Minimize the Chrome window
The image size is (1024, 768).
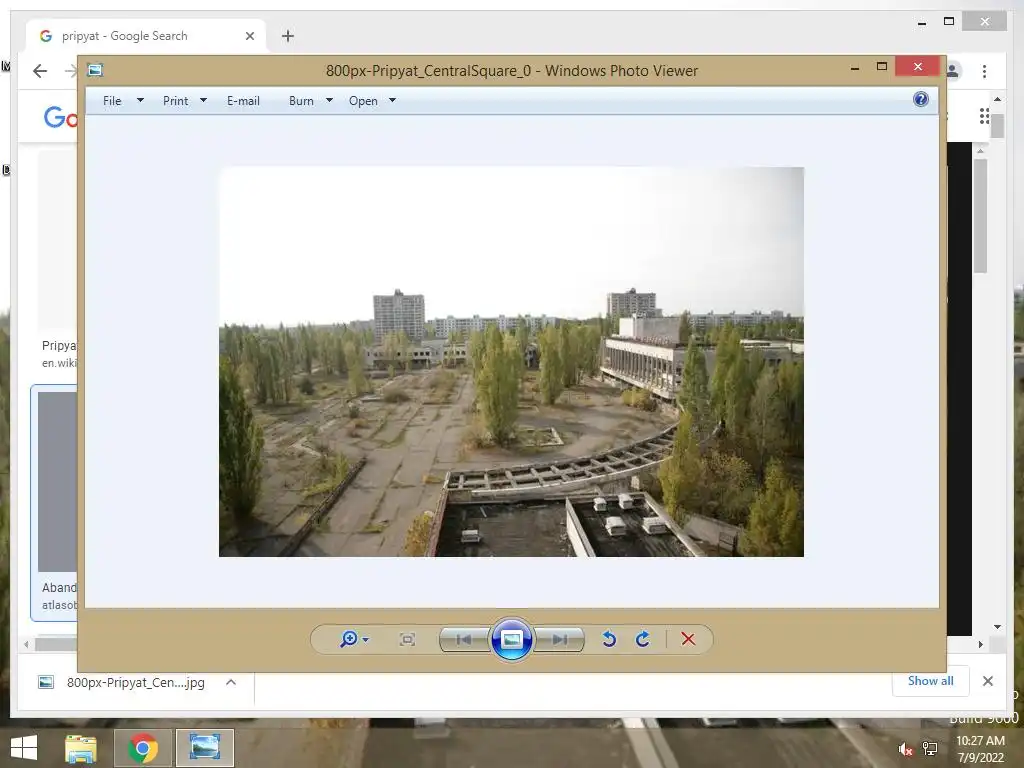click(921, 22)
